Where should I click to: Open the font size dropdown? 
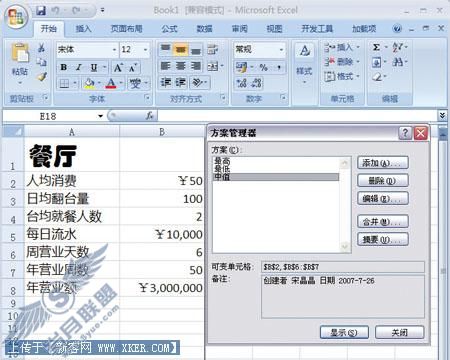tap(145, 50)
